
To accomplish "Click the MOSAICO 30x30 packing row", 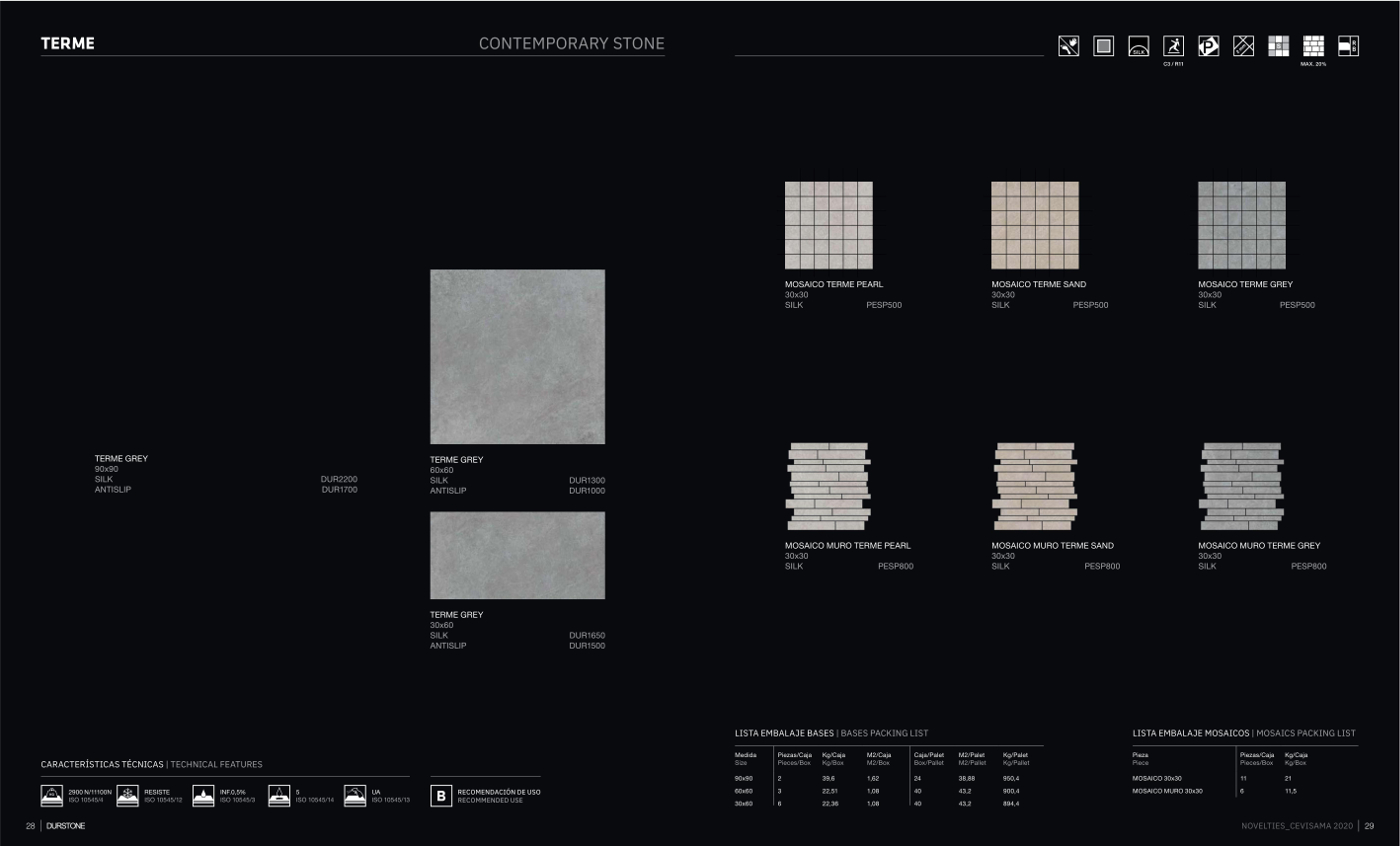I will [x=1245, y=778].
